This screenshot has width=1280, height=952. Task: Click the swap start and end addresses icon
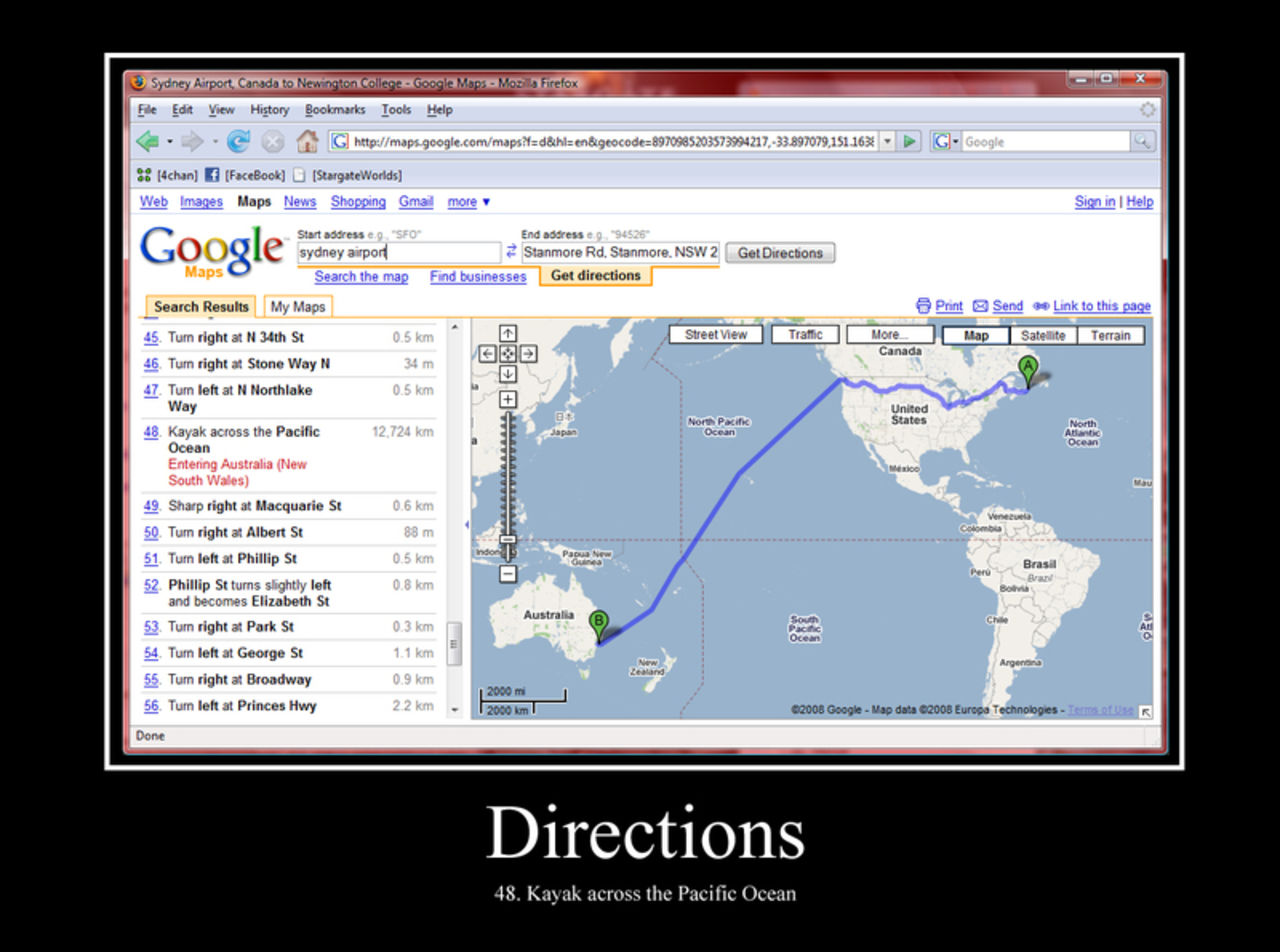click(512, 252)
